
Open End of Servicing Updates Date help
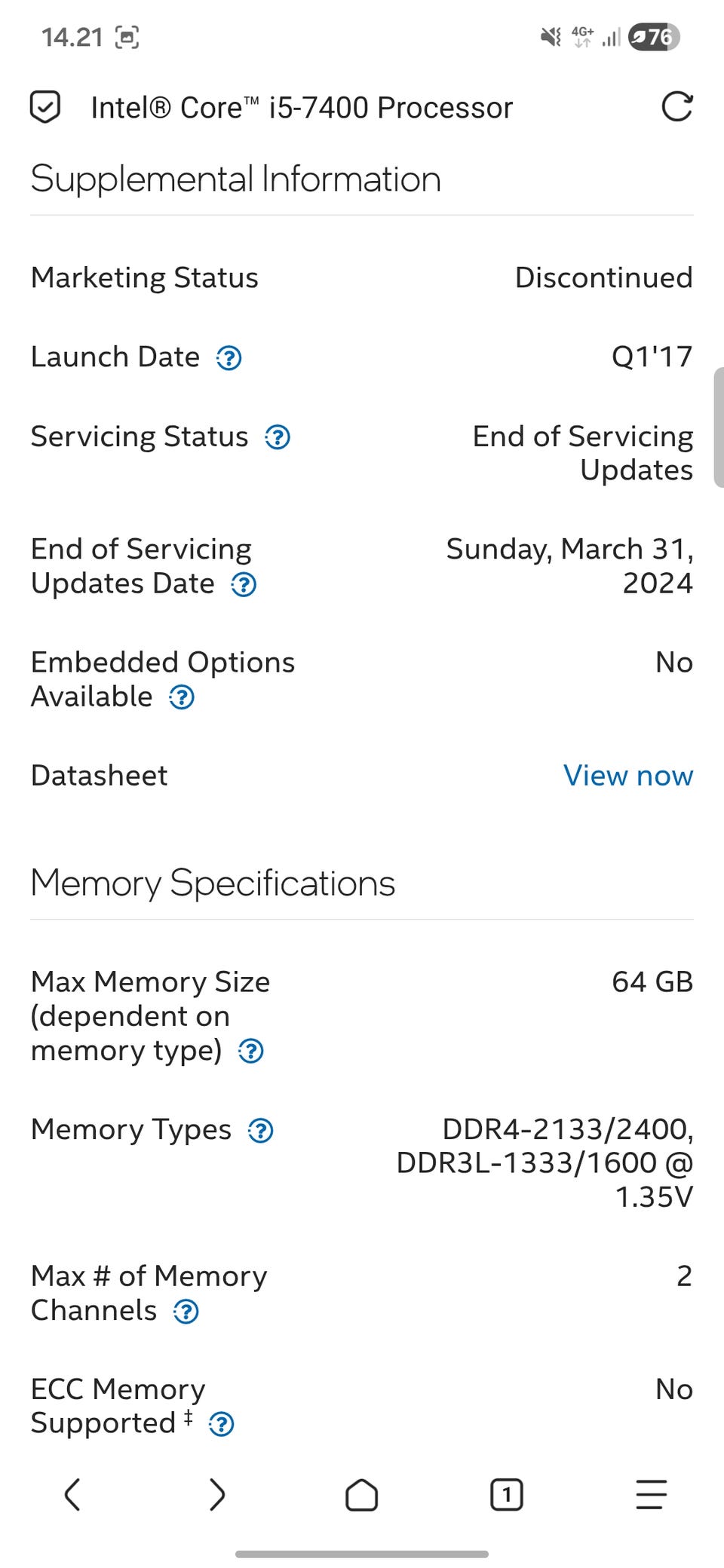tap(244, 585)
